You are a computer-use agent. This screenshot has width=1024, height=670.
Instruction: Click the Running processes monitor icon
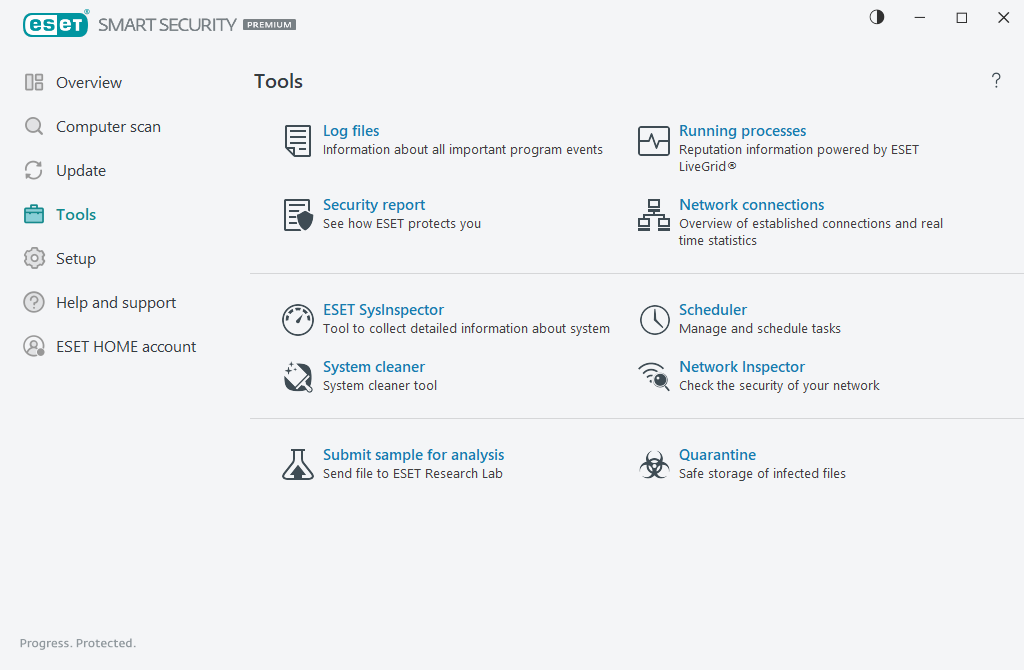[x=654, y=141]
